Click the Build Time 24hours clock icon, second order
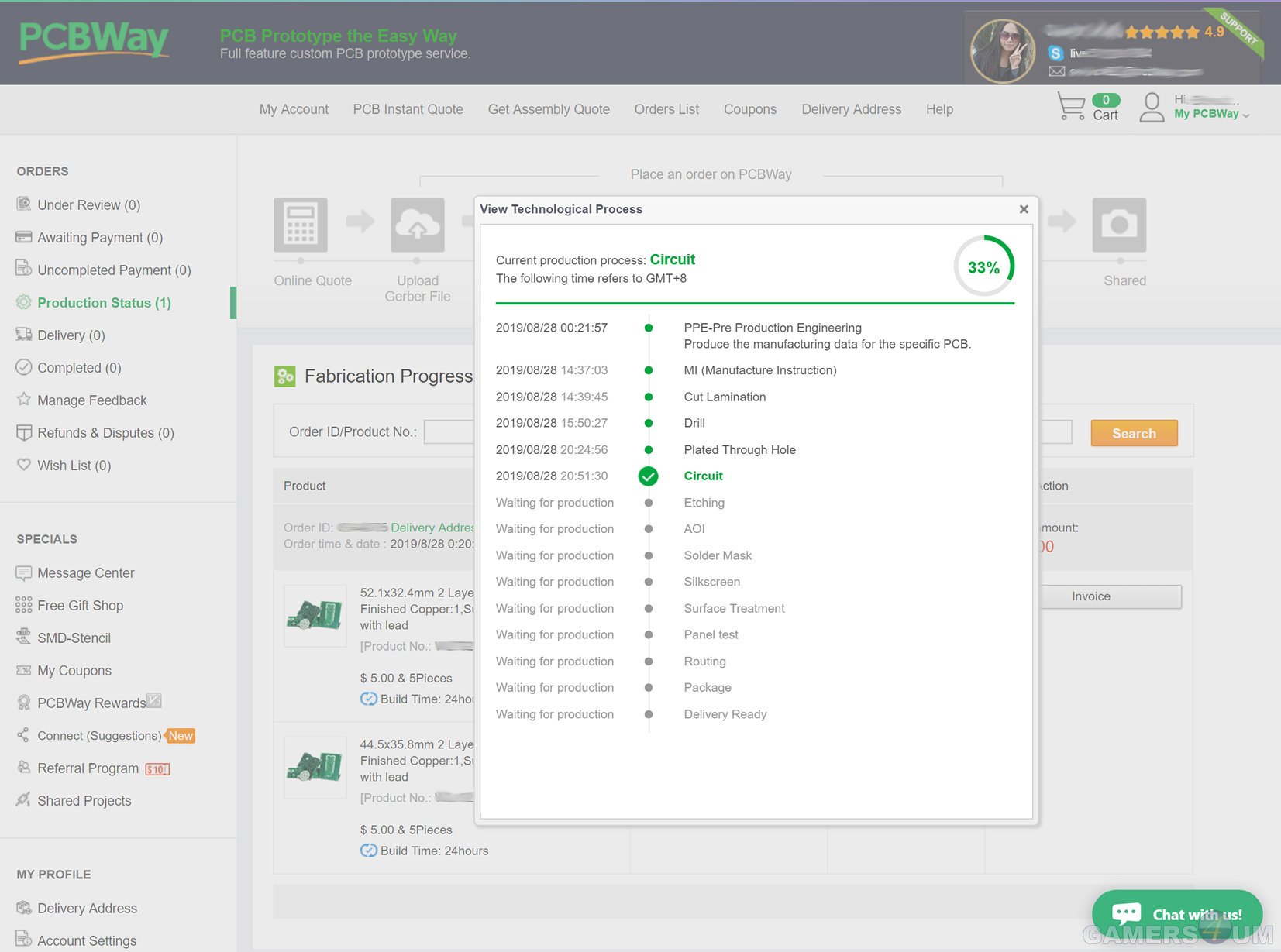The width and height of the screenshot is (1281, 952). [x=368, y=851]
